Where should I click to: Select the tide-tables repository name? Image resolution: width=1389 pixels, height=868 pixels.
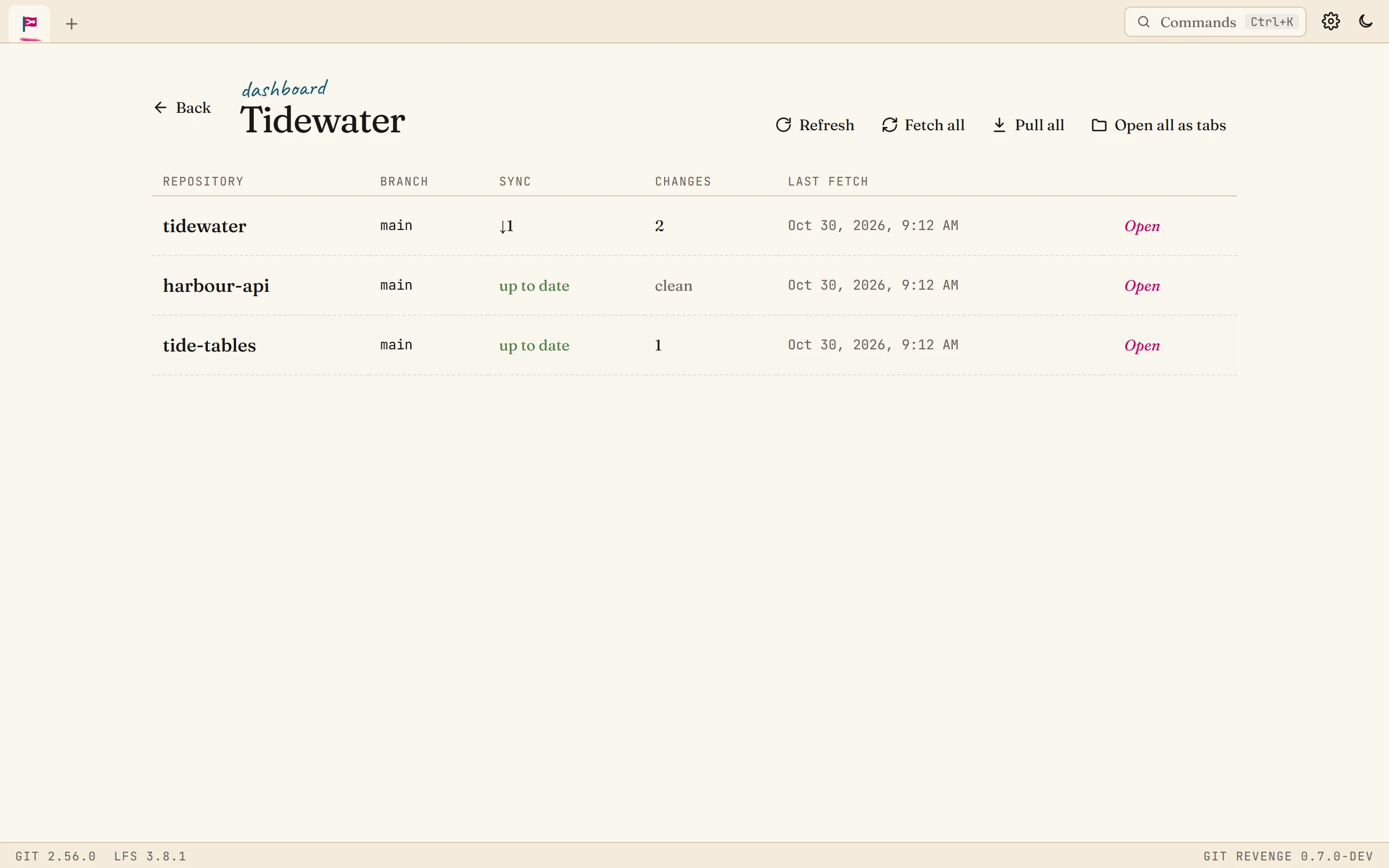[209, 346]
